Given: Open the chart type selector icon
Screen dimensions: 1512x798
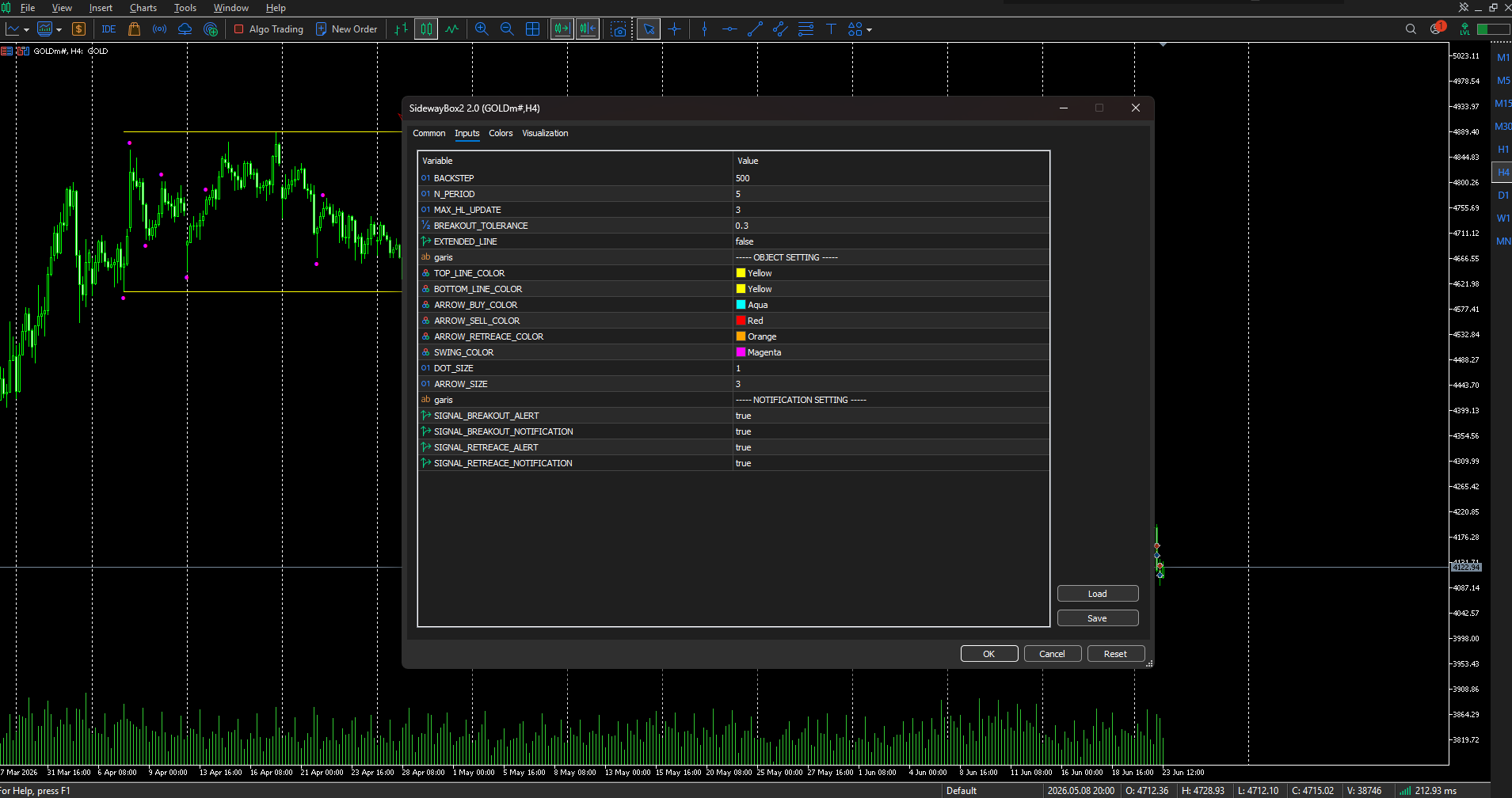Looking at the screenshot, I should point(13,29).
